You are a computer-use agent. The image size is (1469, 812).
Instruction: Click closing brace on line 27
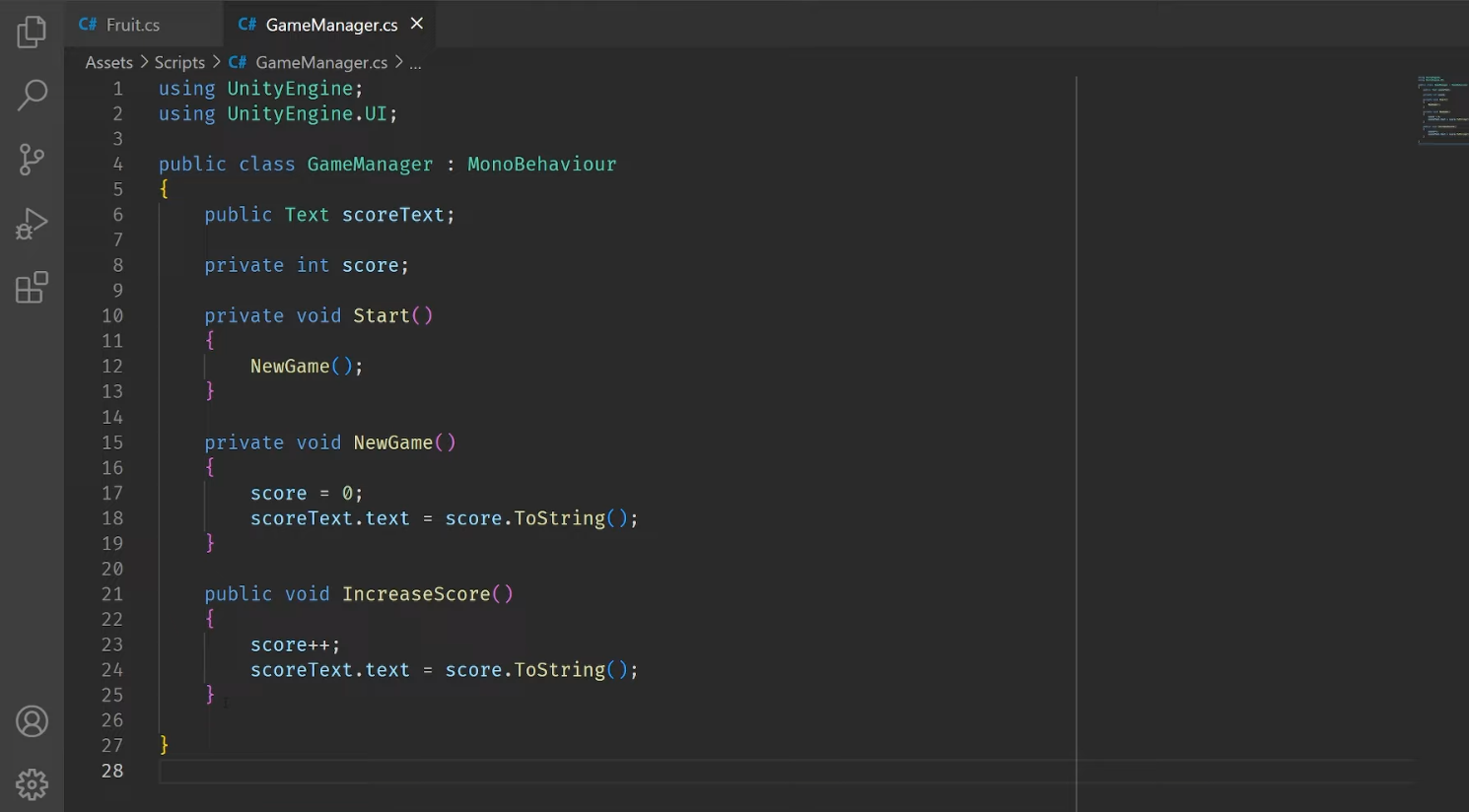tap(164, 744)
